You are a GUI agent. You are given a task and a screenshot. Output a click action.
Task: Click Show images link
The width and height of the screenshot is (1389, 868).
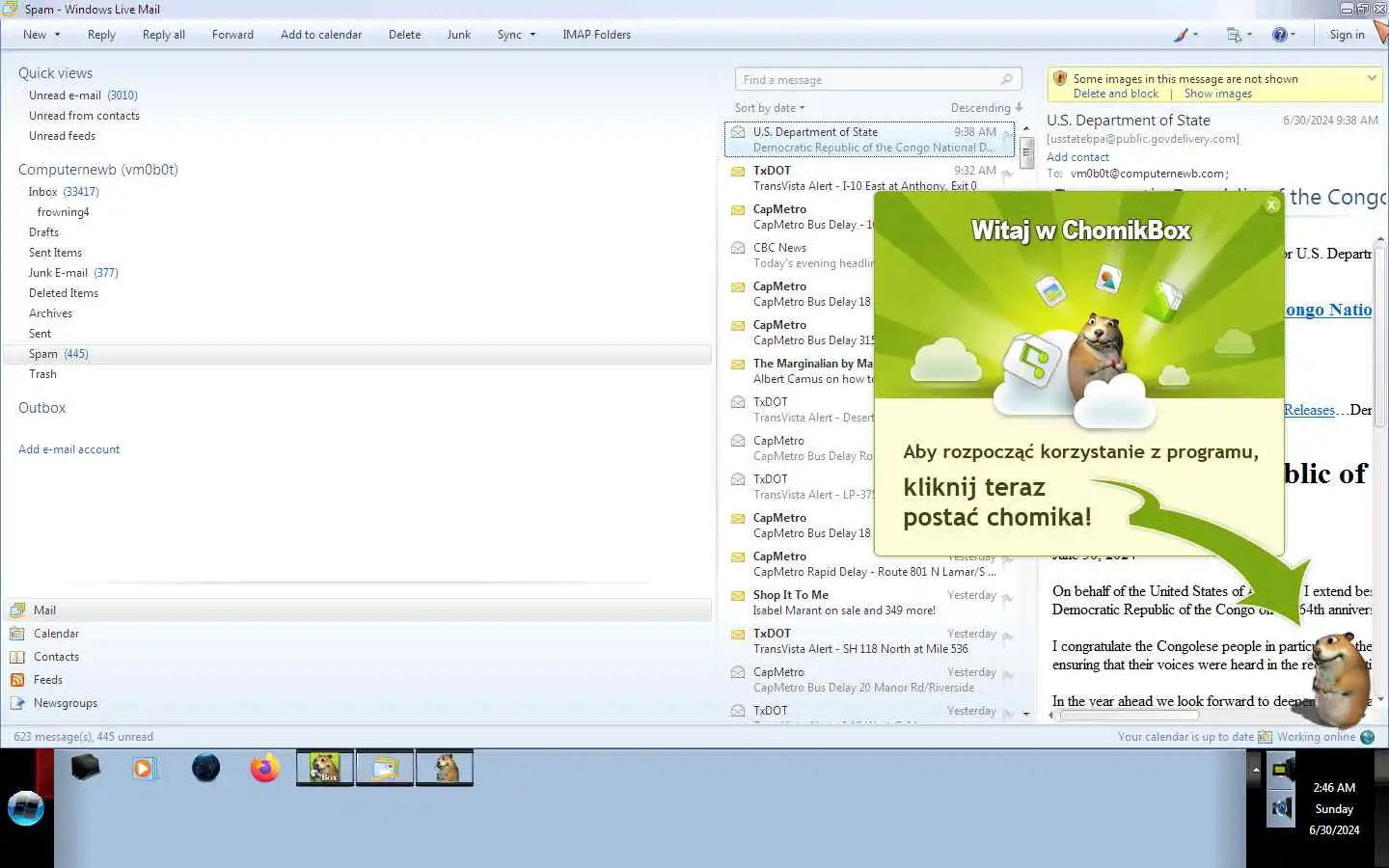(x=1218, y=94)
